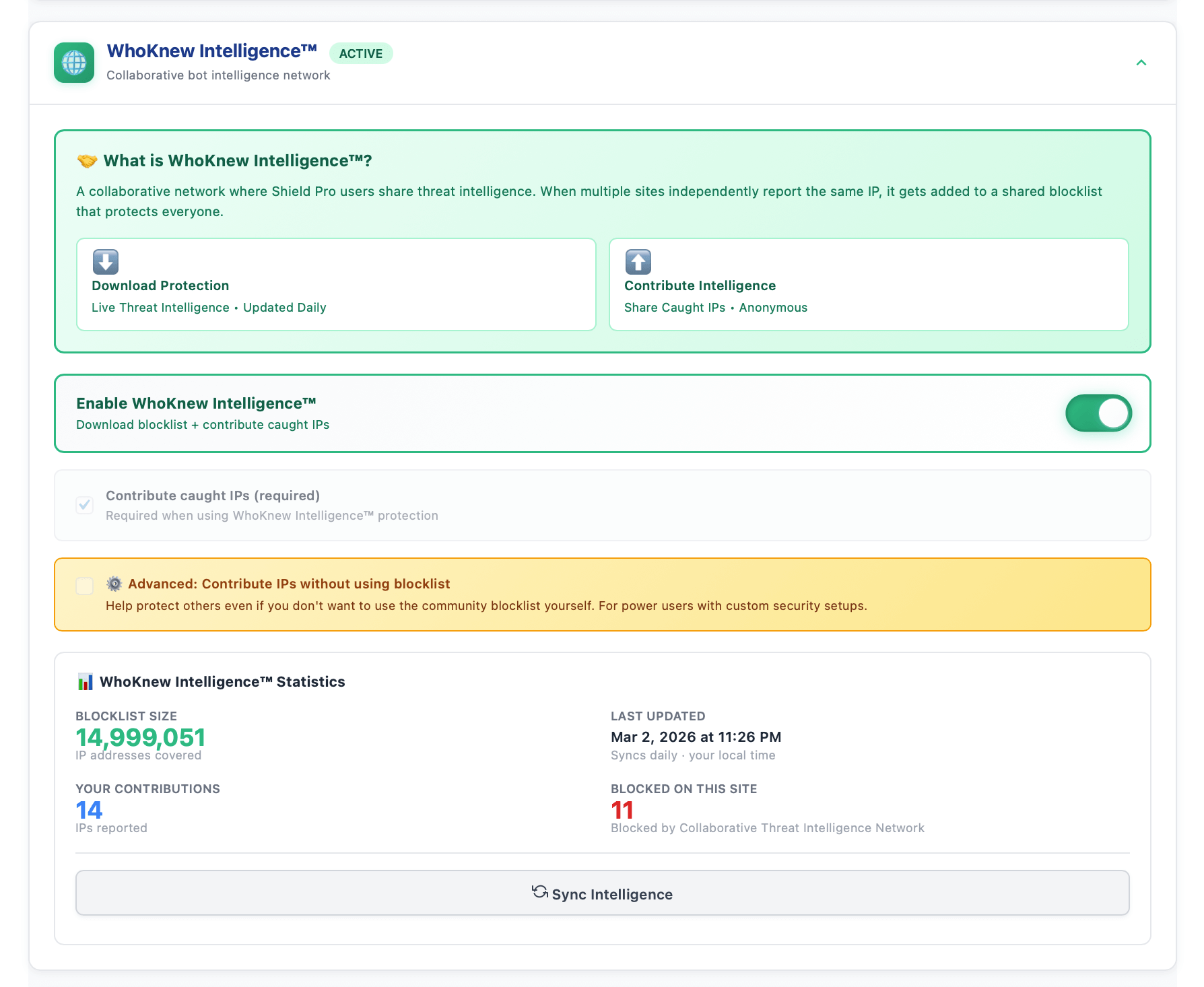Click the upload arrow icon on Contribute Intelligence card
The image size is (1204, 987).
click(x=638, y=262)
